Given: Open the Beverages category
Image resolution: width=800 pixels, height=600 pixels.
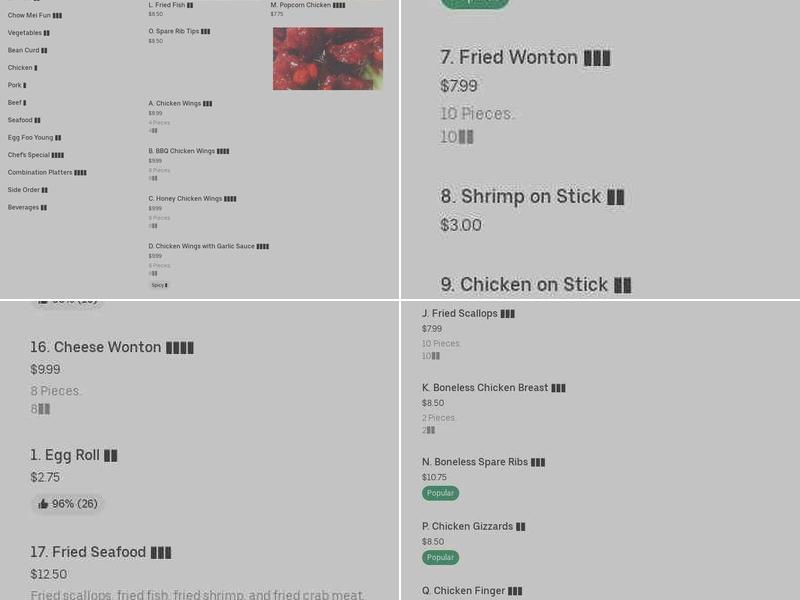Looking at the screenshot, I should click(x=26, y=207).
